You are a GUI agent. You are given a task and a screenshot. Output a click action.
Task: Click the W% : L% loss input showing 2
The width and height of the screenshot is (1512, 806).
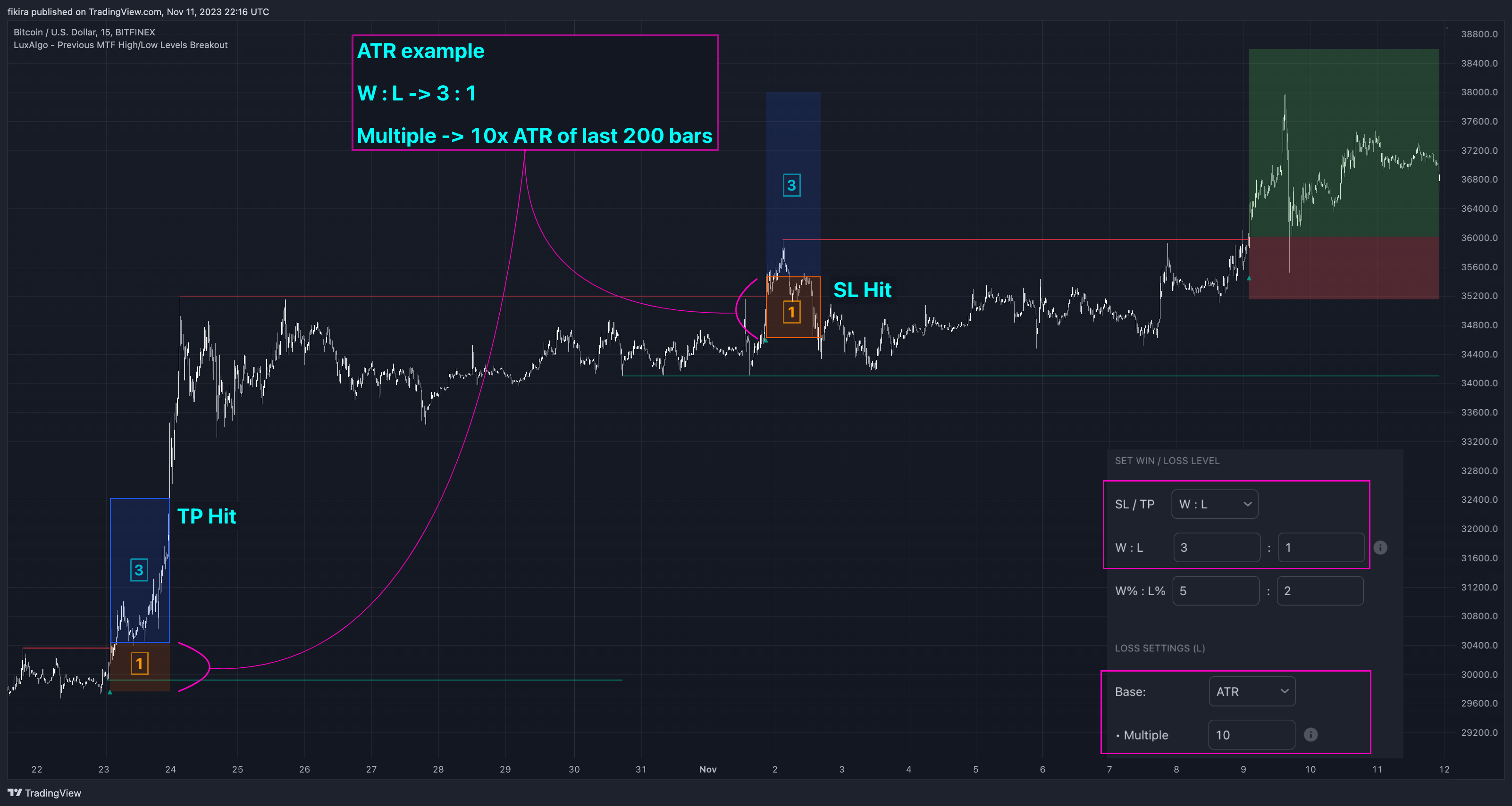click(1320, 591)
